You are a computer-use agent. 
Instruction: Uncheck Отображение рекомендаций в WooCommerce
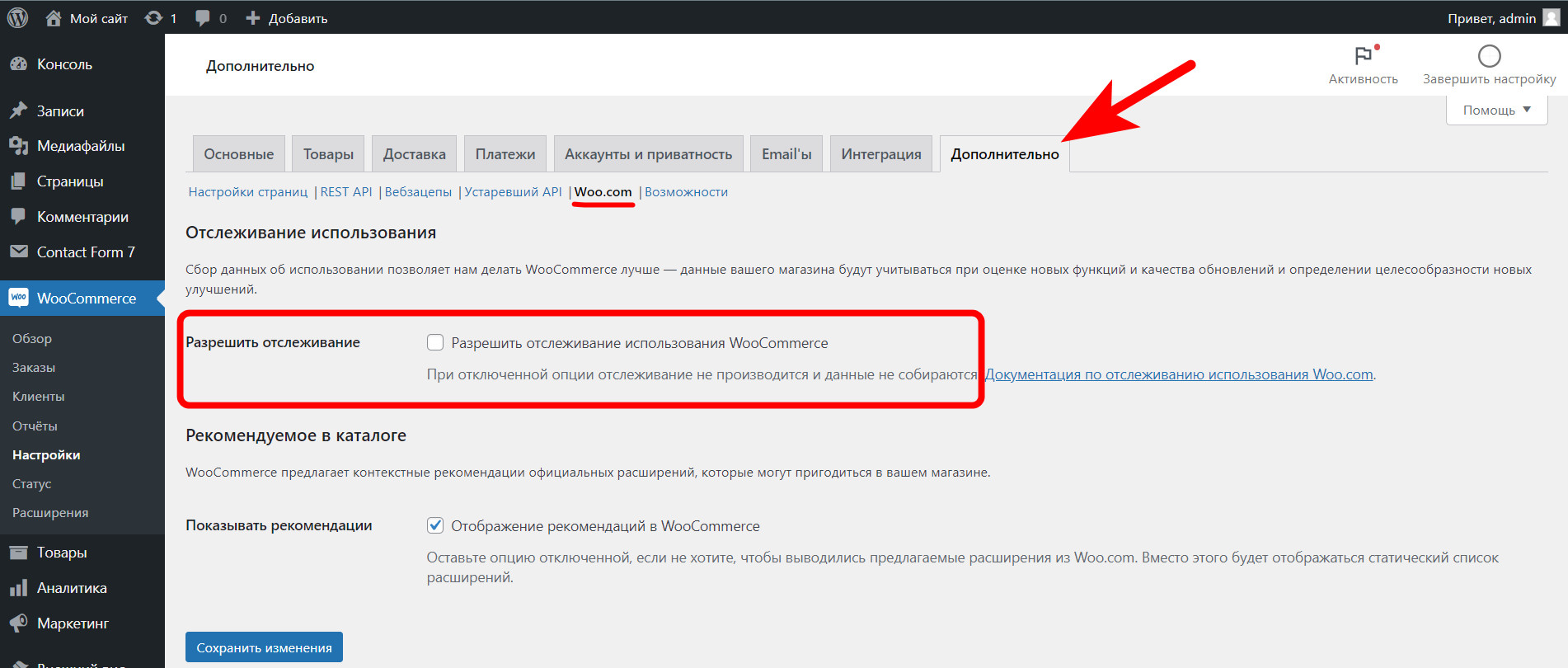coord(435,525)
